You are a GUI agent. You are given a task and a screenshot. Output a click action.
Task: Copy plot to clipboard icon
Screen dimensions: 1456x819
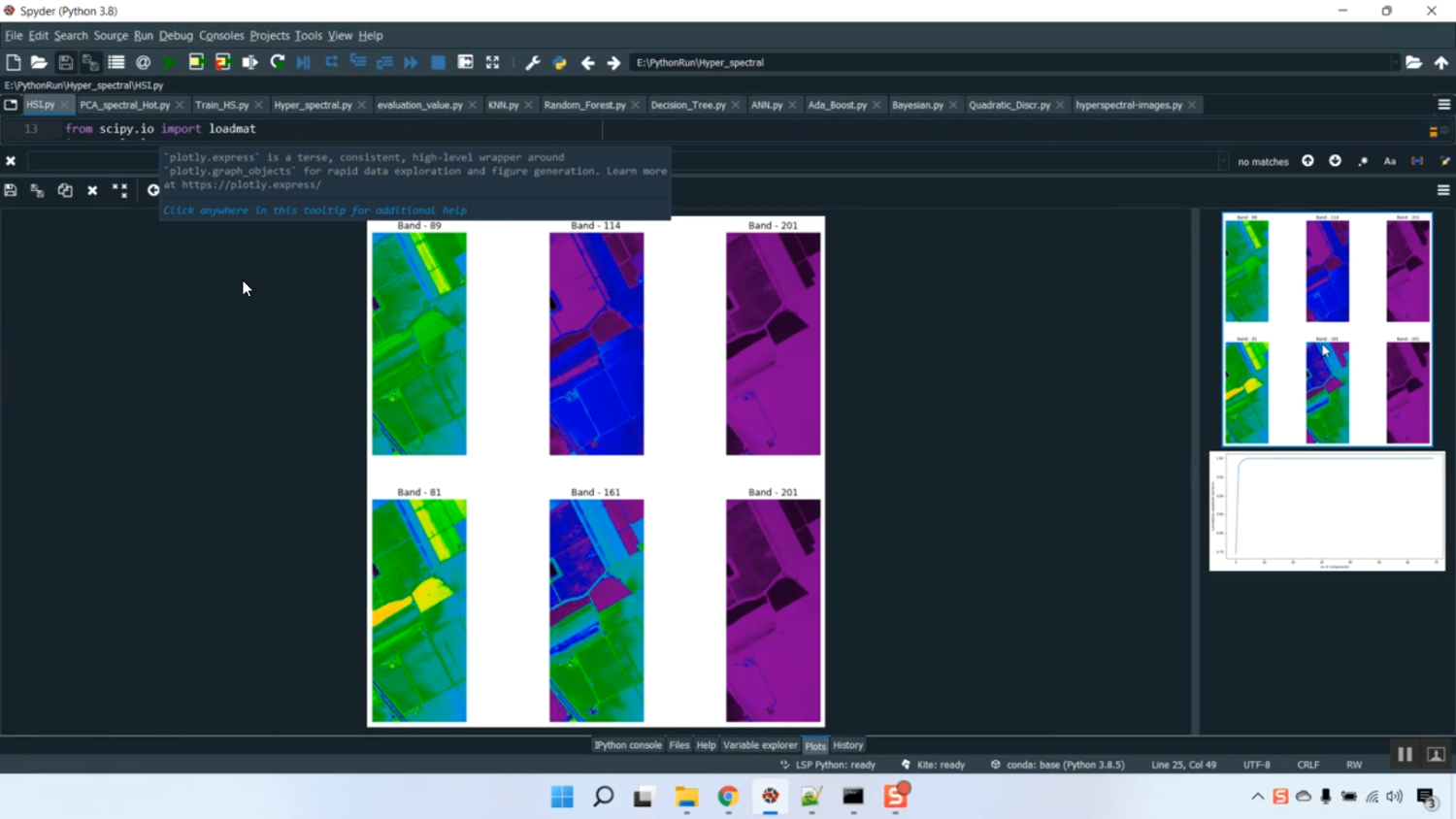click(65, 190)
